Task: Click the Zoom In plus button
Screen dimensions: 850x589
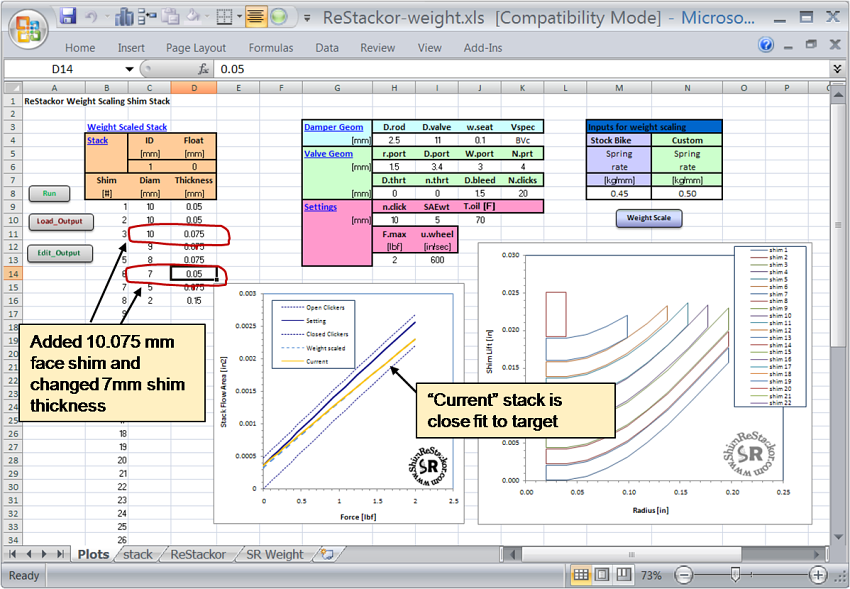Action: tap(818, 575)
